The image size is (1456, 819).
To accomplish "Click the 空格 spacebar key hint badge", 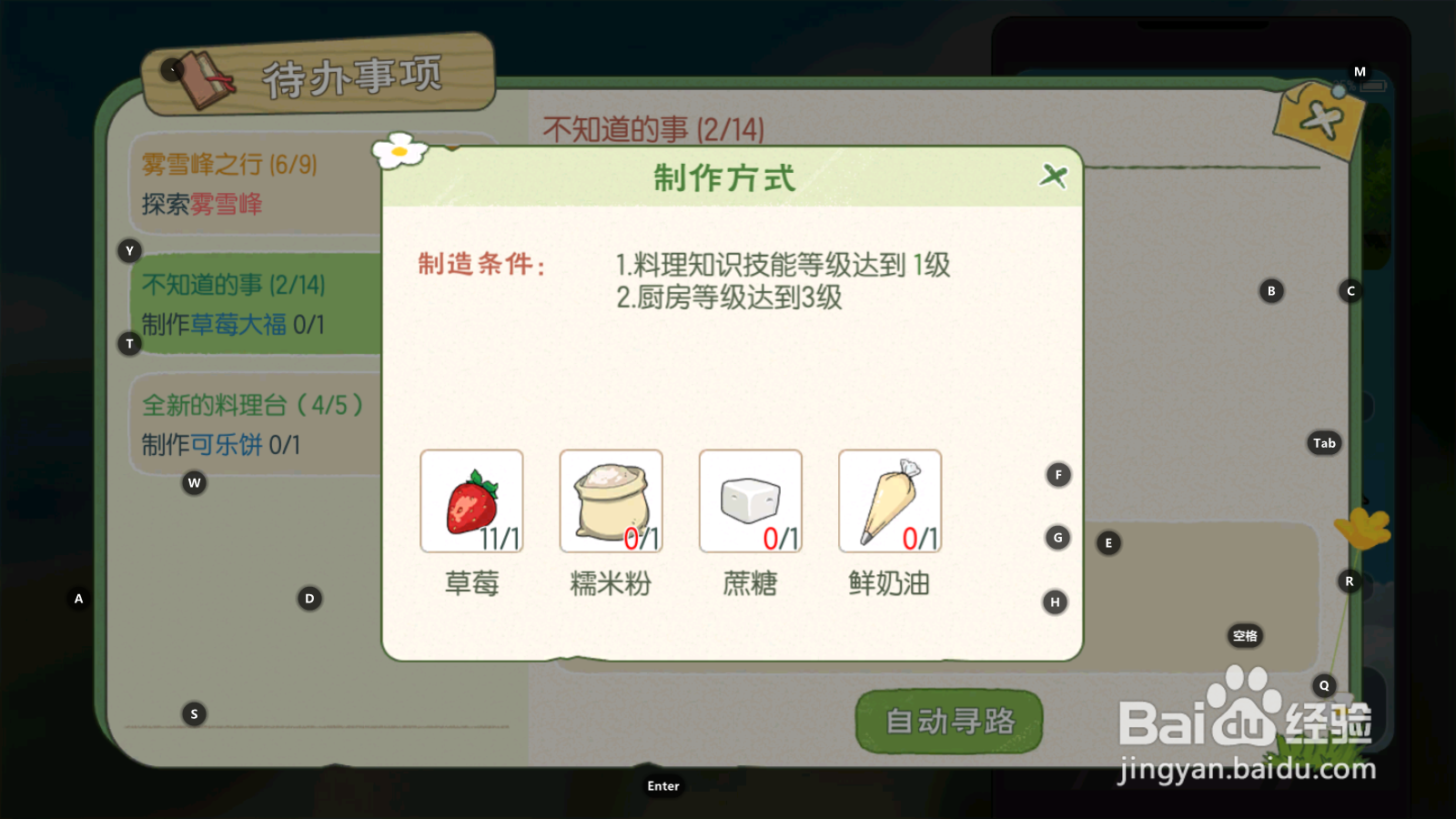I will click(1245, 636).
